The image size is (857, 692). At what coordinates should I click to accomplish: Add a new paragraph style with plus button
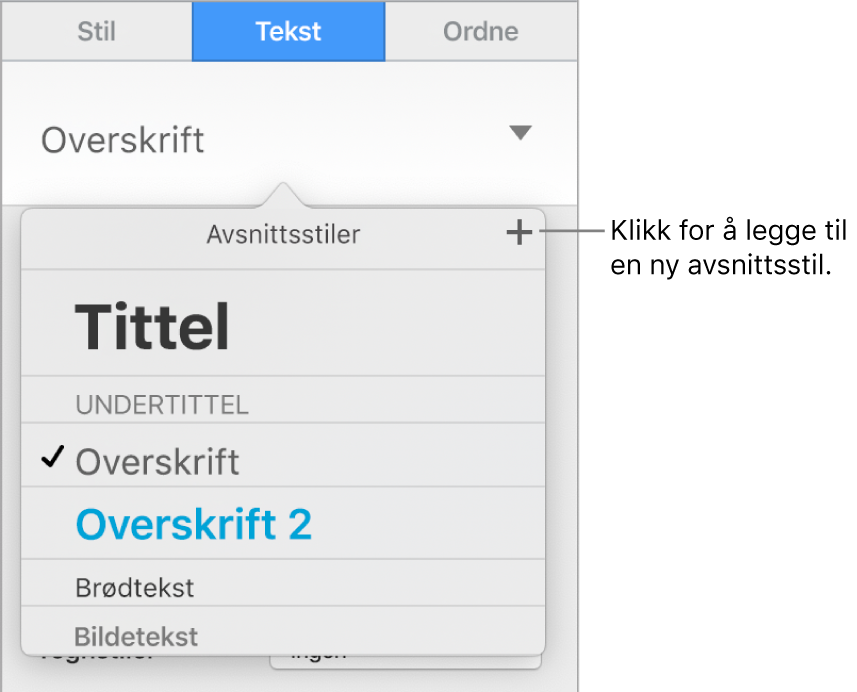click(x=518, y=234)
